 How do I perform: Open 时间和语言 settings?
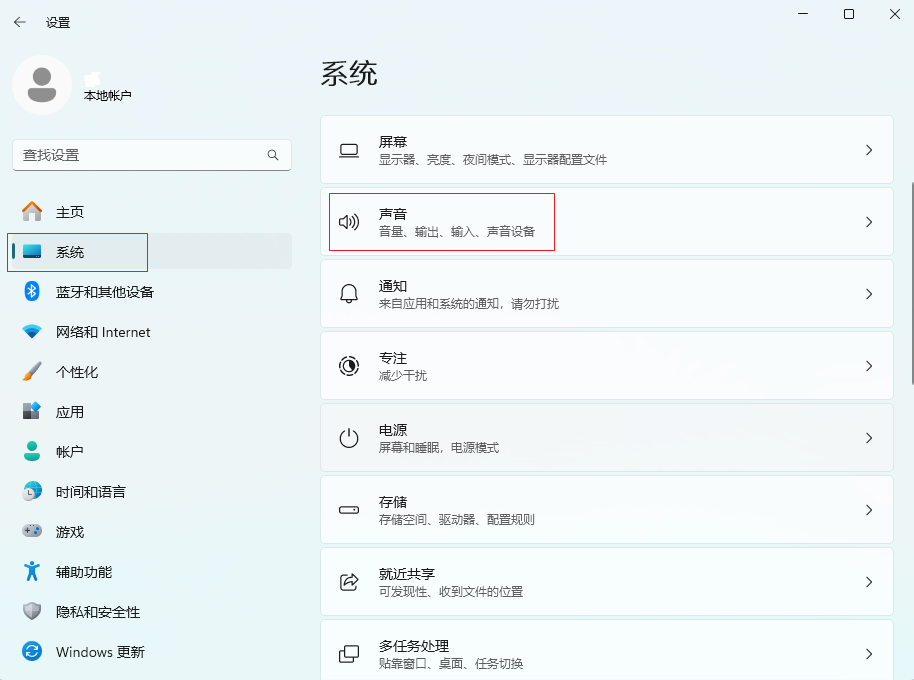pos(152,492)
